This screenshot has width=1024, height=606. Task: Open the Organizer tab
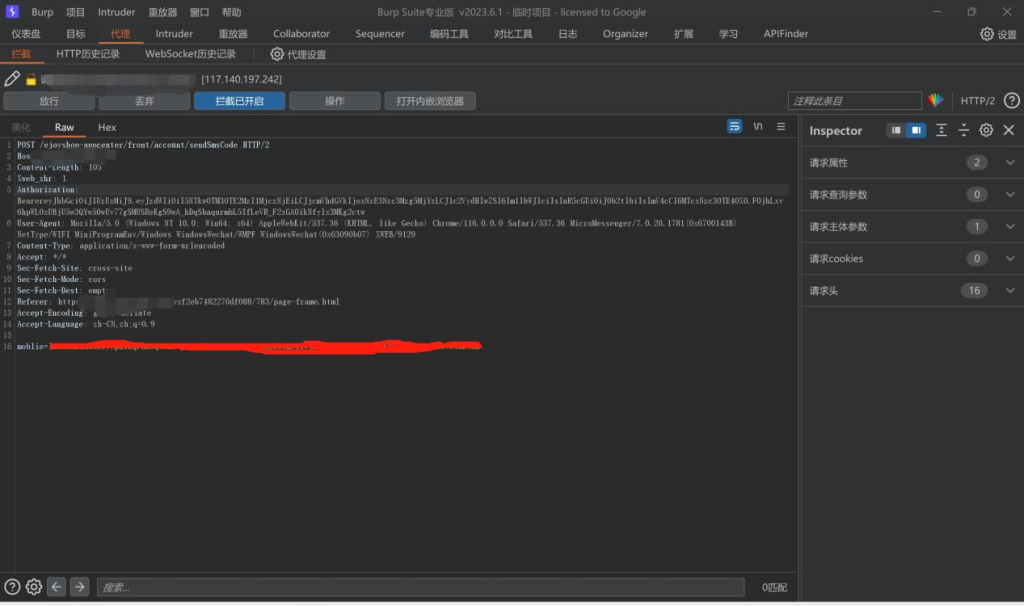[625, 34]
